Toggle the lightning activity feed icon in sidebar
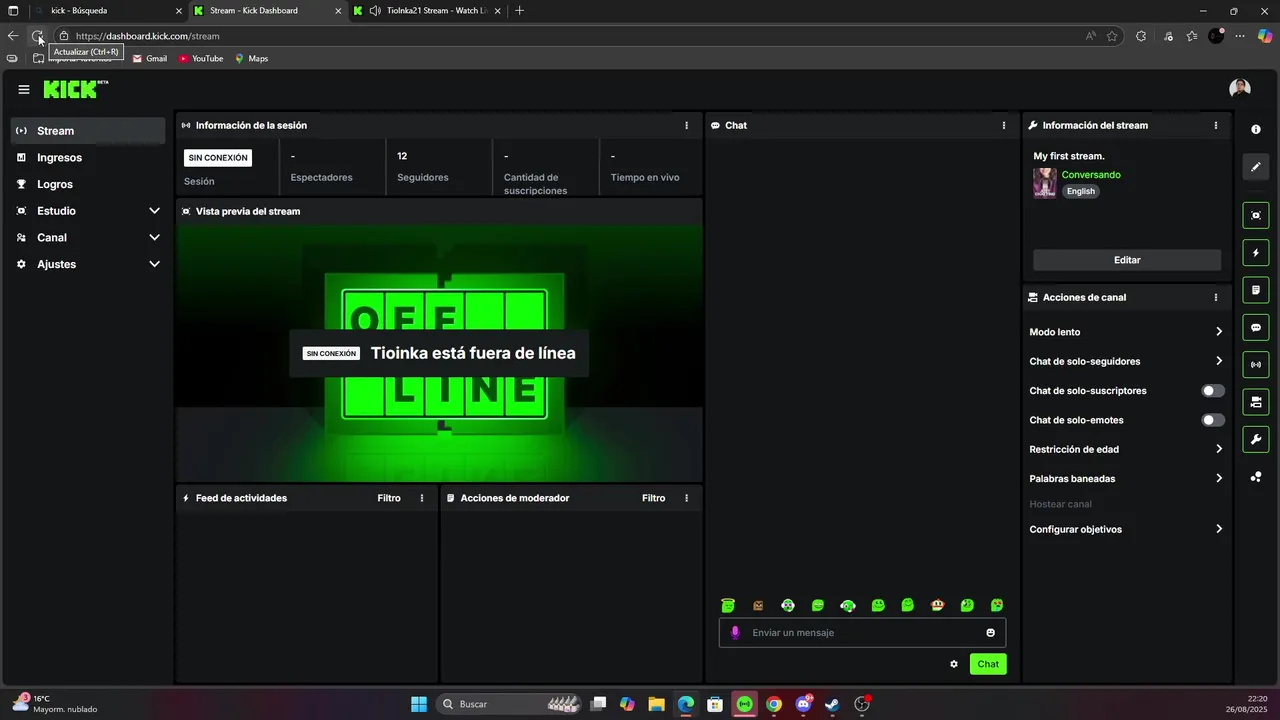Image resolution: width=1280 pixels, height=720 pixels. [1256, 253]
